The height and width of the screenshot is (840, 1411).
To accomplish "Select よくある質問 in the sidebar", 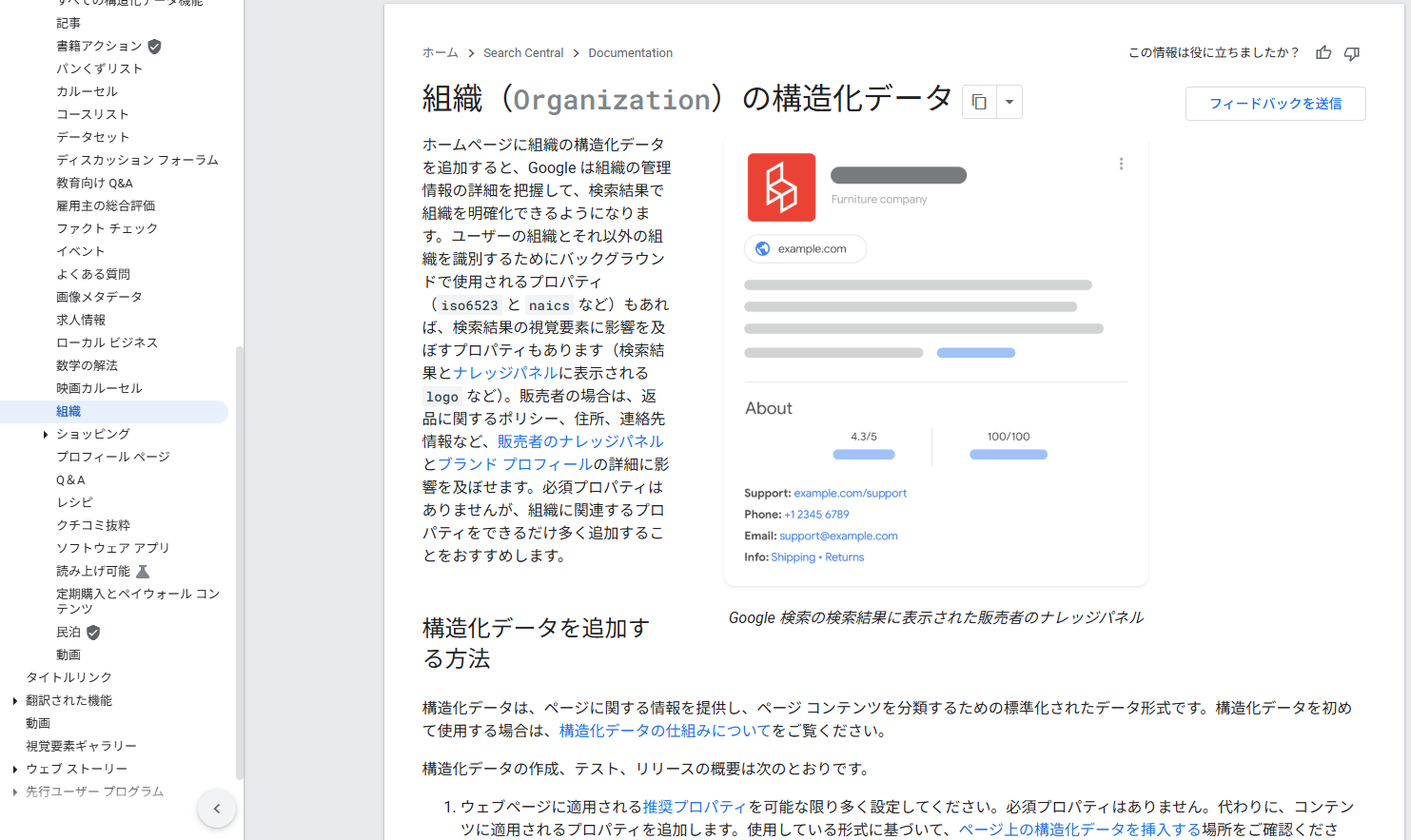I will tap(93, 274).
